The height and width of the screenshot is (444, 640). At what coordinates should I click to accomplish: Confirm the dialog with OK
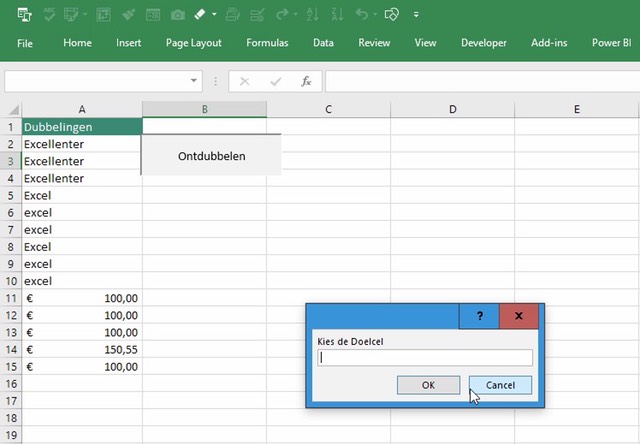coord(429,385)
